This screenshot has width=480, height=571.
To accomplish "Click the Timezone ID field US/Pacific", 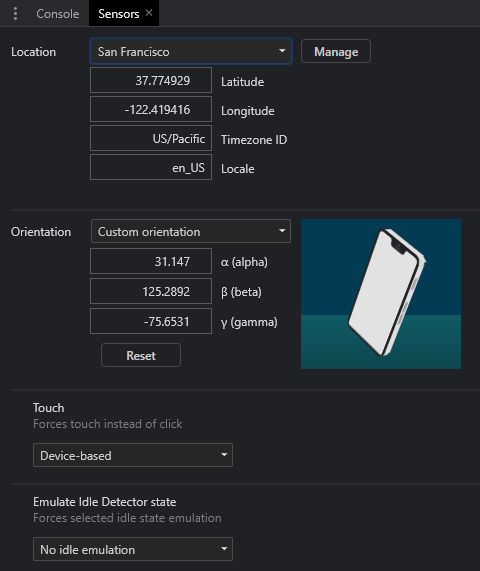I will [151, 138].
